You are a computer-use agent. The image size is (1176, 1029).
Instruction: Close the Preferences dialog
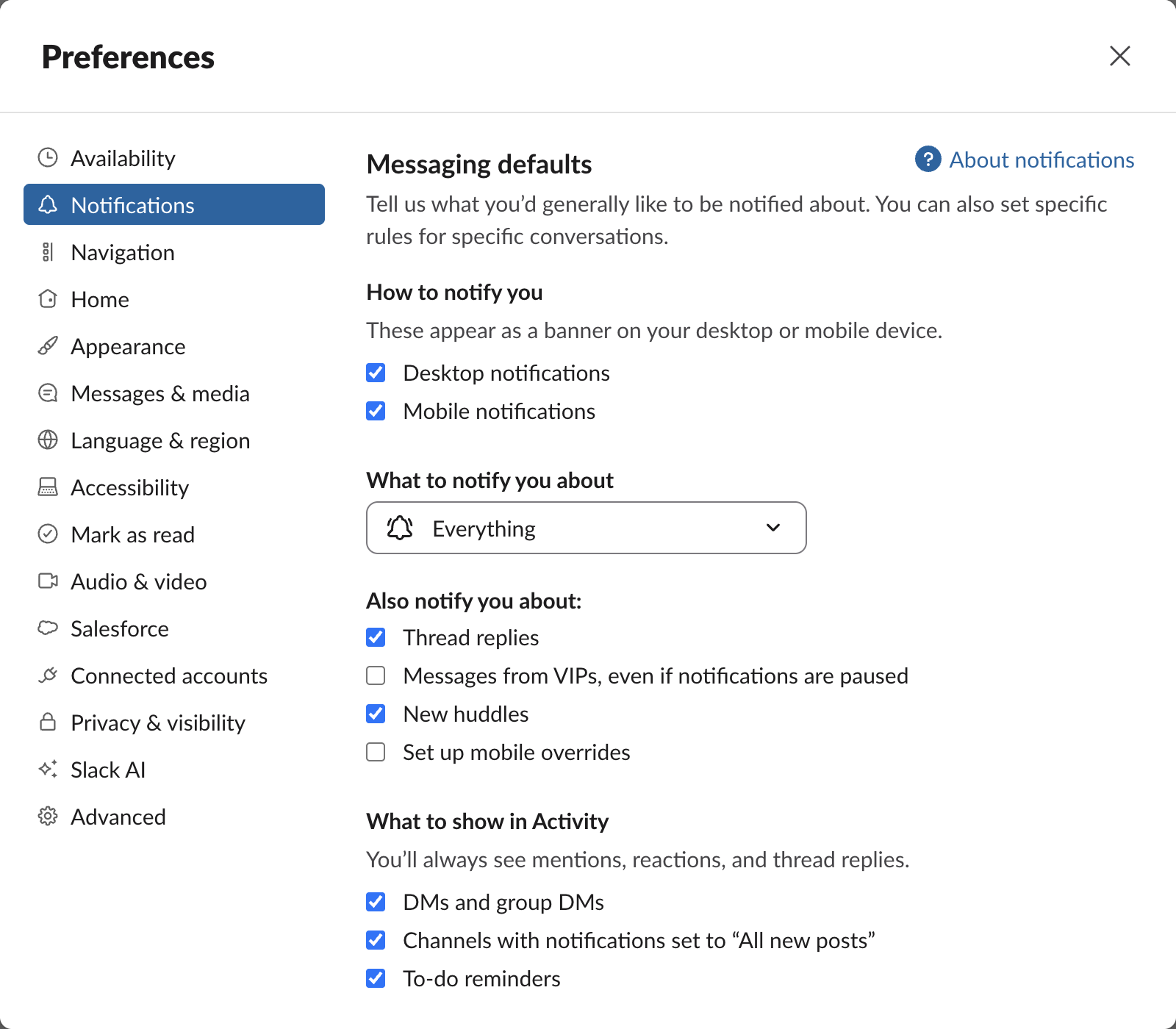[x=1119, y=56]
